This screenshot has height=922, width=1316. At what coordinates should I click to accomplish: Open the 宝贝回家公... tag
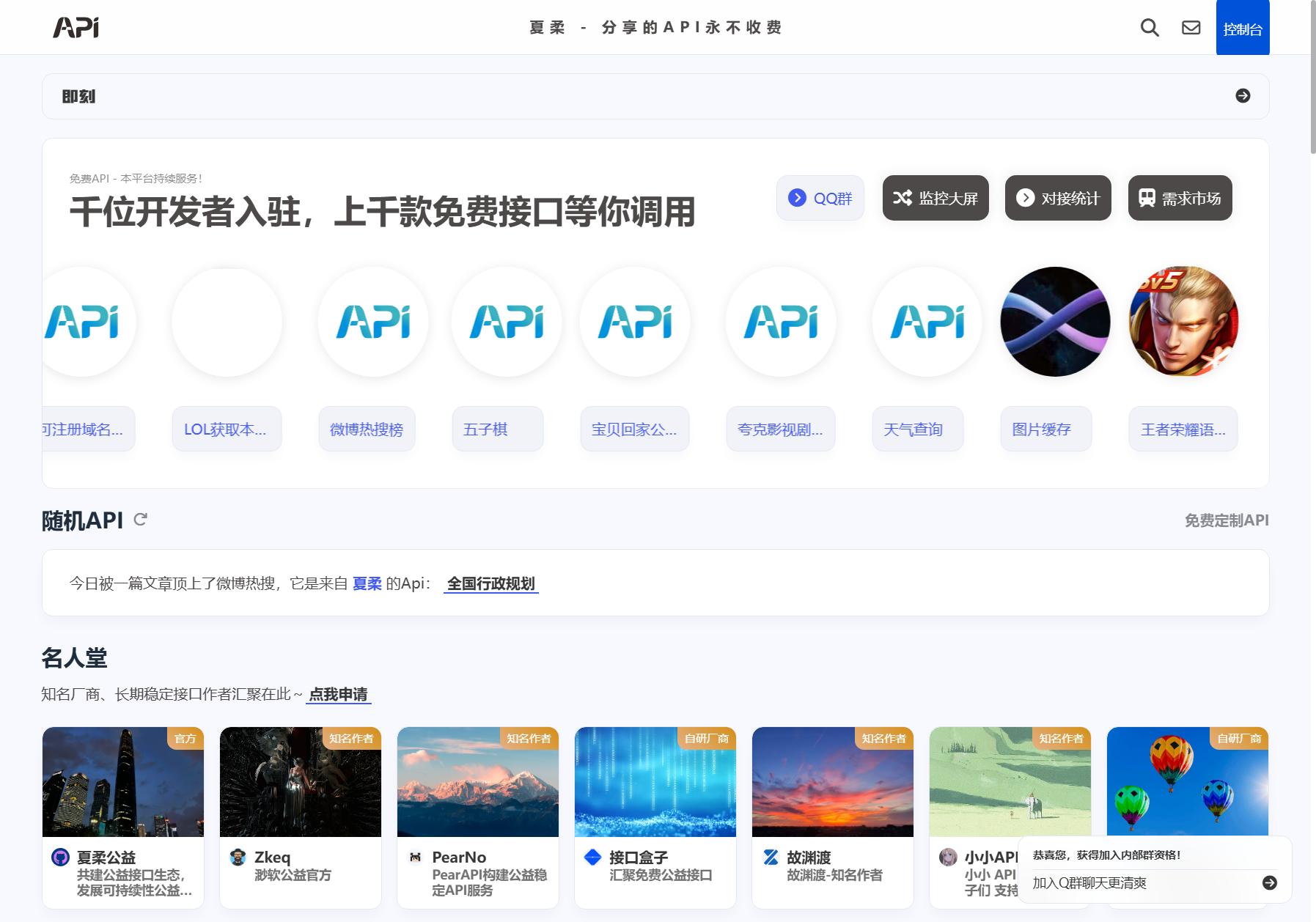click(635, 429)
